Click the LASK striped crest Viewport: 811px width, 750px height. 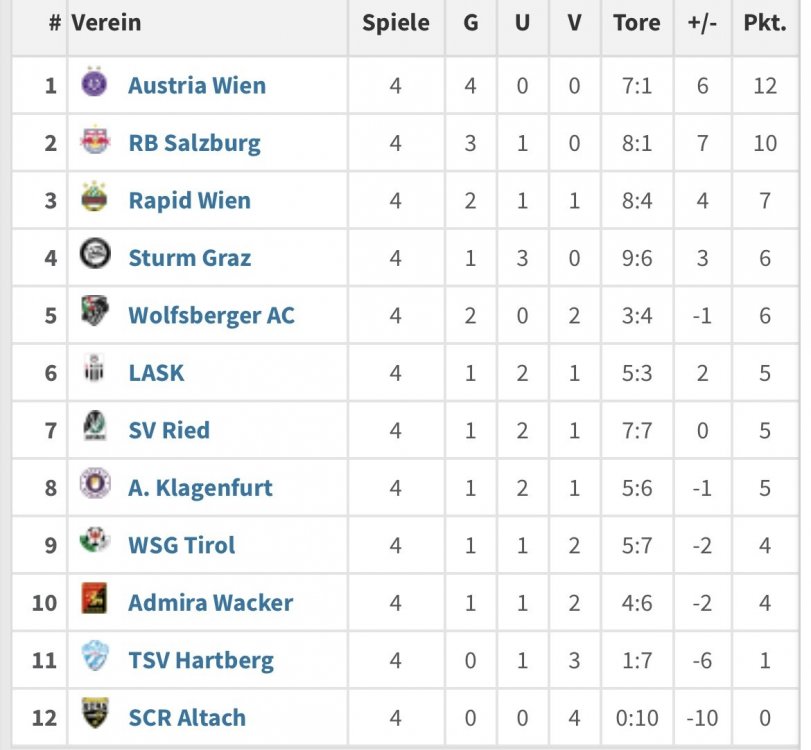coord(95,368)
